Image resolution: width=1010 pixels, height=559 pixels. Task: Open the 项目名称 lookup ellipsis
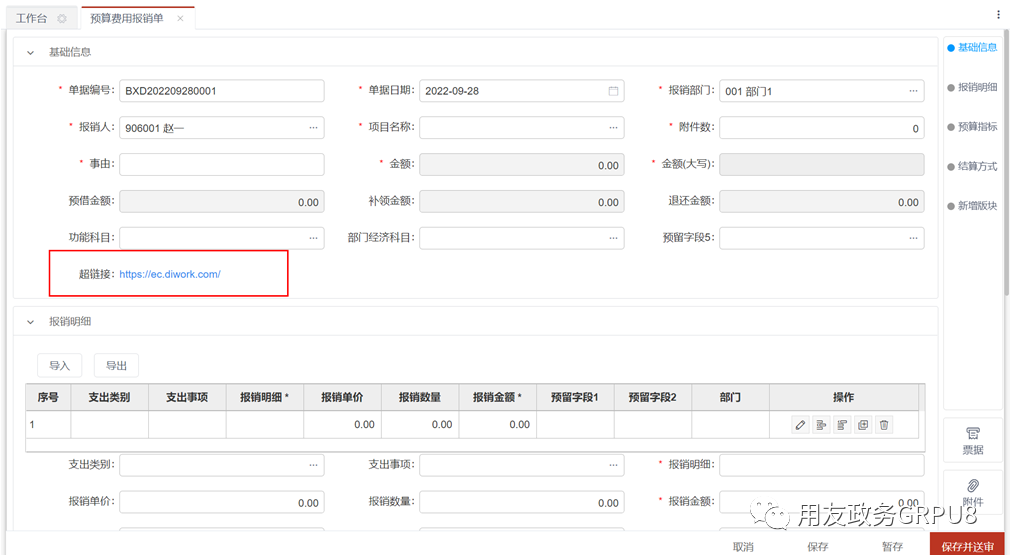pyautogui.click(x=613, y=128)
